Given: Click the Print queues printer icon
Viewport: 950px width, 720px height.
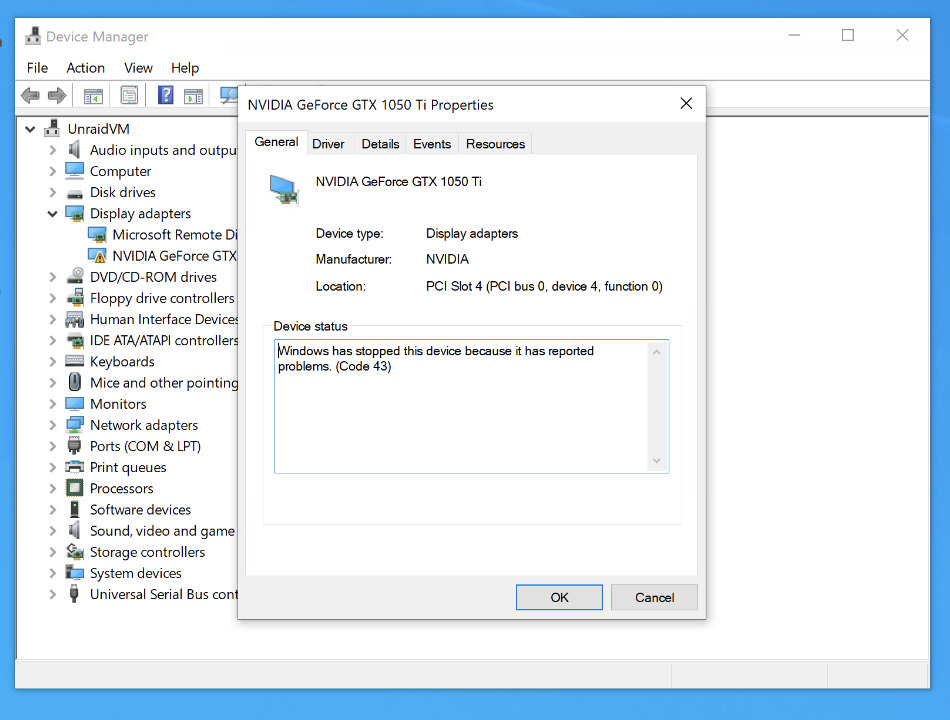Looking at the screenshot, I should 75,467.
